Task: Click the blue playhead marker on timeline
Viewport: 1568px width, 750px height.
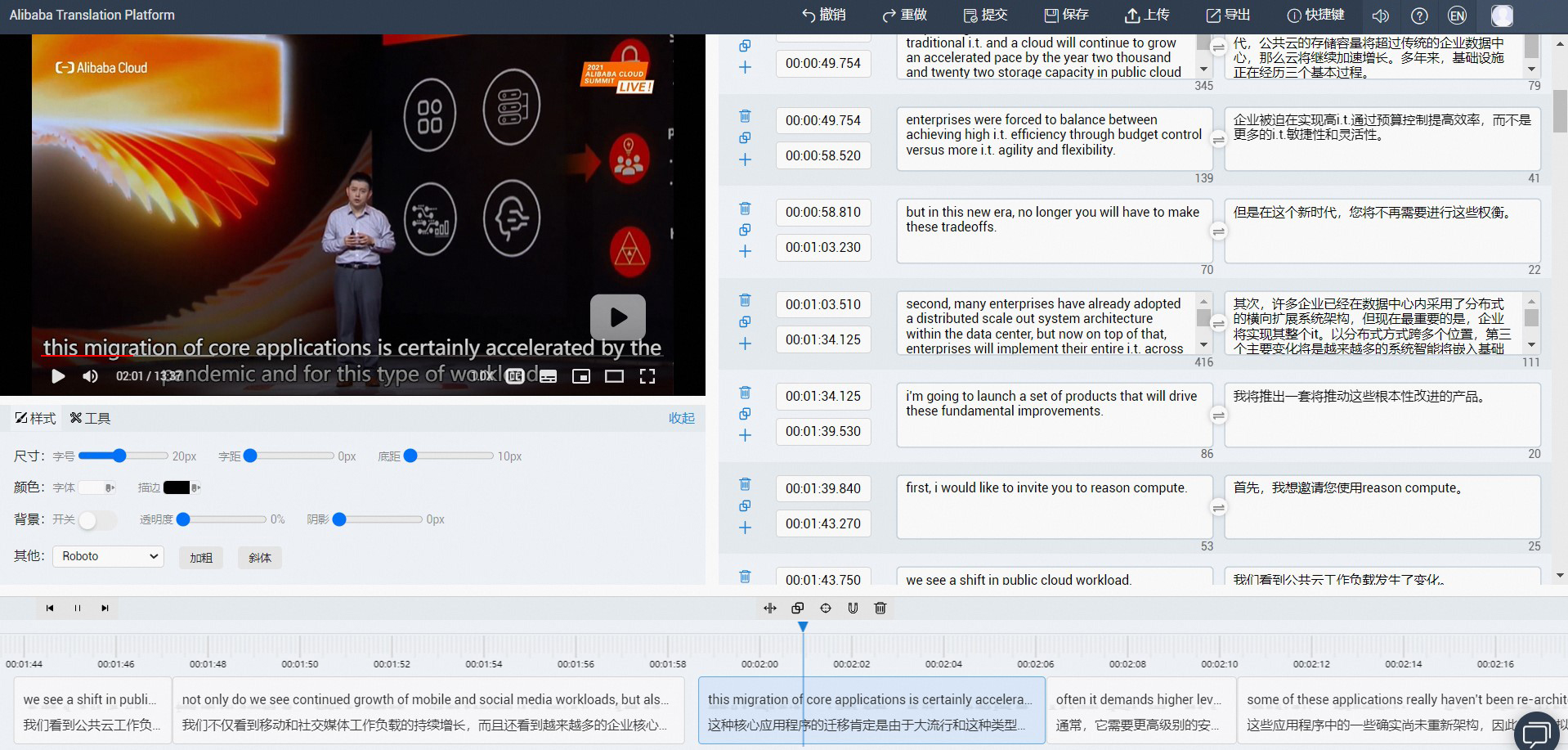Action: pyautogui.click(x=803, y=626)
